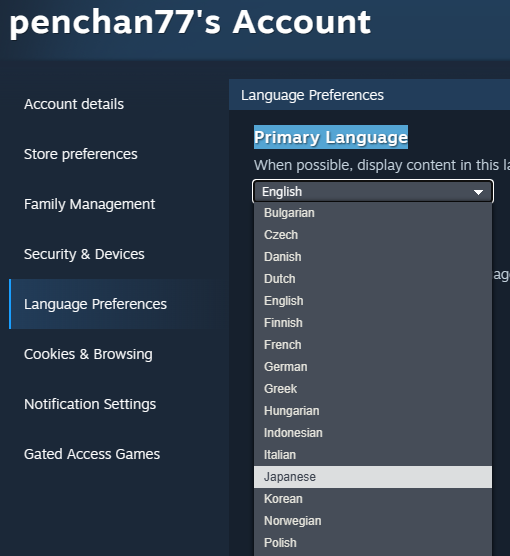
Task: Choose Korean from the language list
Action: point(373,499)
